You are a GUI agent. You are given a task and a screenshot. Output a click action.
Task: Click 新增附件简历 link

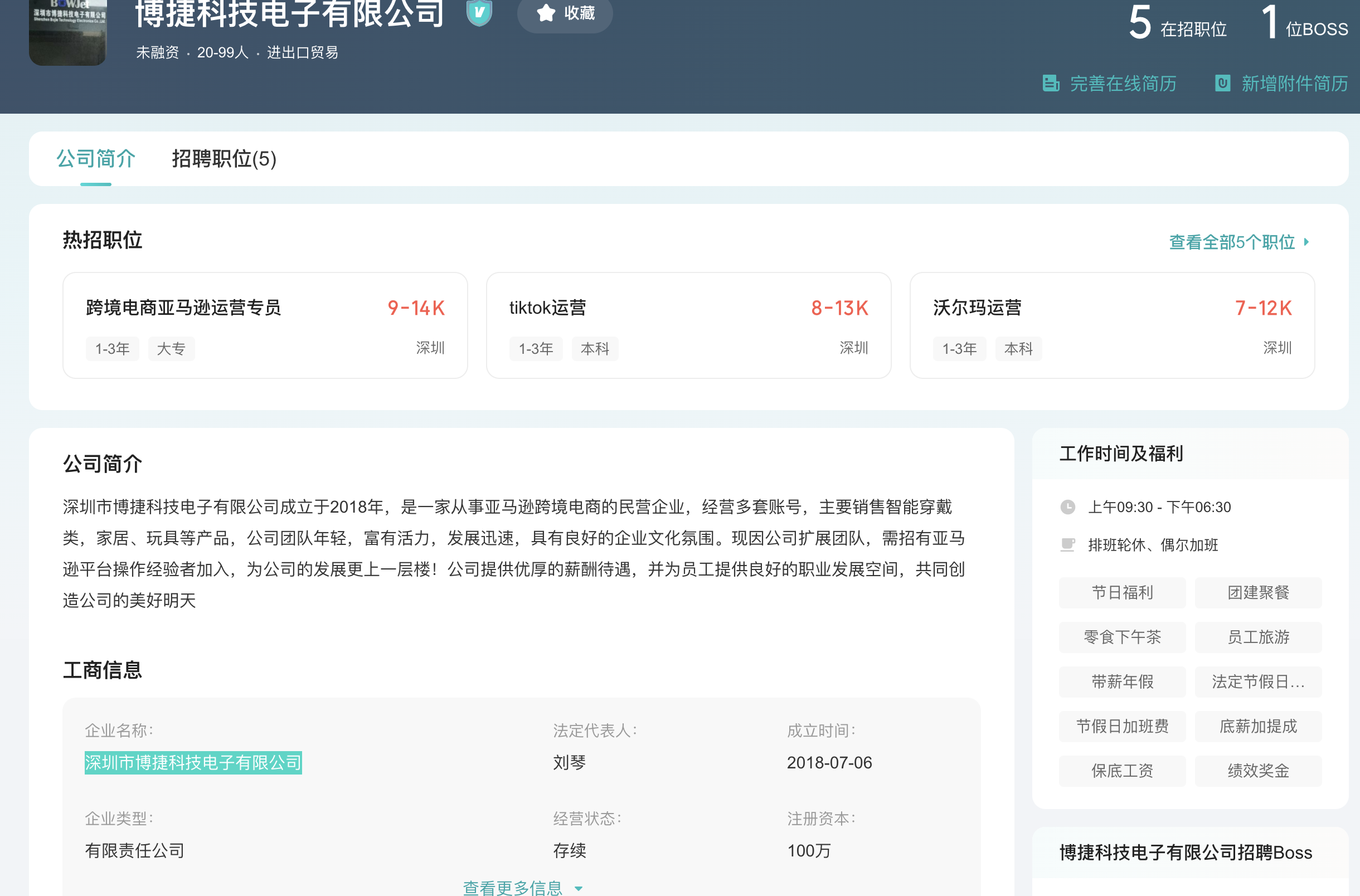coord(1294,84)
